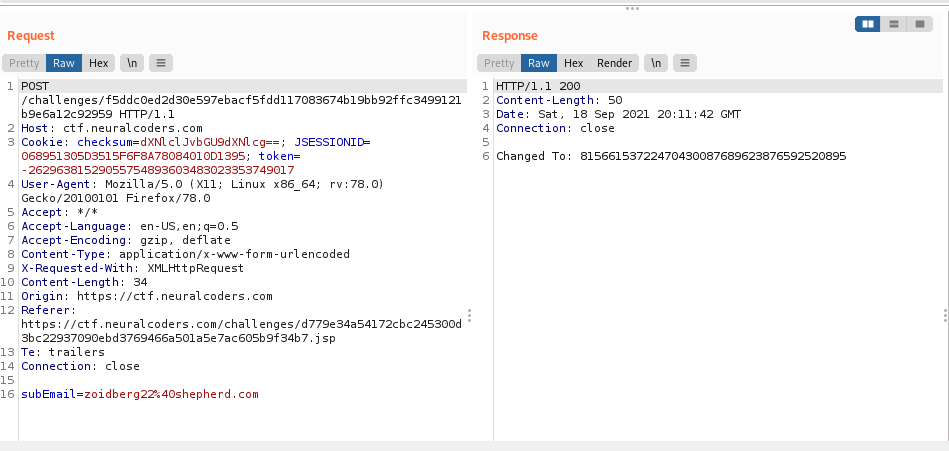Viewport: 949px width, 451px height.
Task: Select the side-by-side split layout icon
Action: (x=868, y=24)
